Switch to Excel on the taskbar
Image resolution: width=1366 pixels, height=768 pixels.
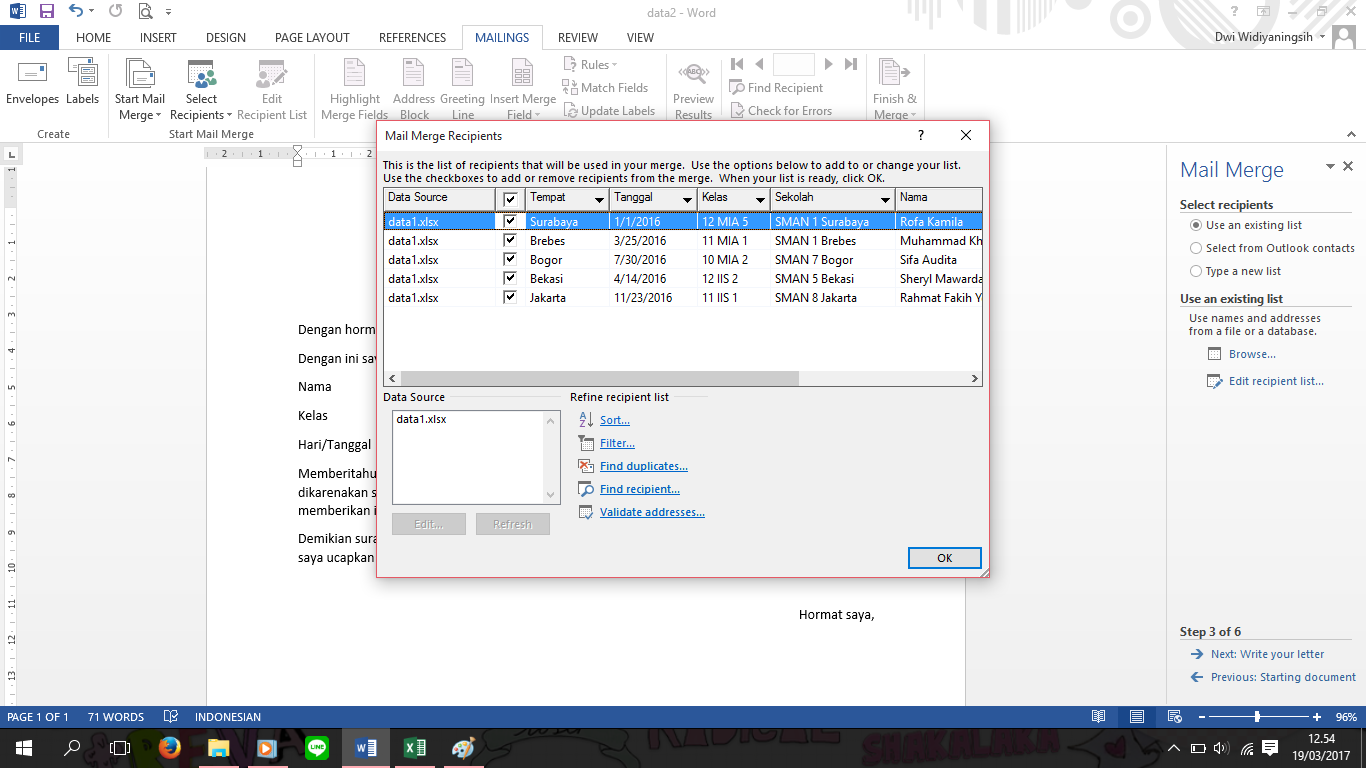click(x=415, y=747)
